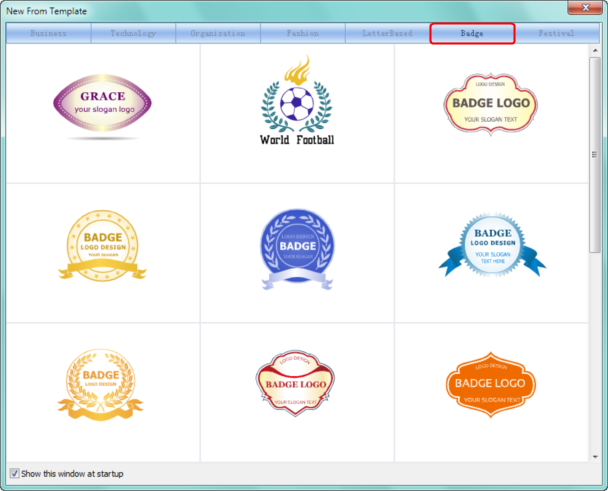Select the purple GRACE oval logo template
Screen dimensions: 608x491
[102, 104]
